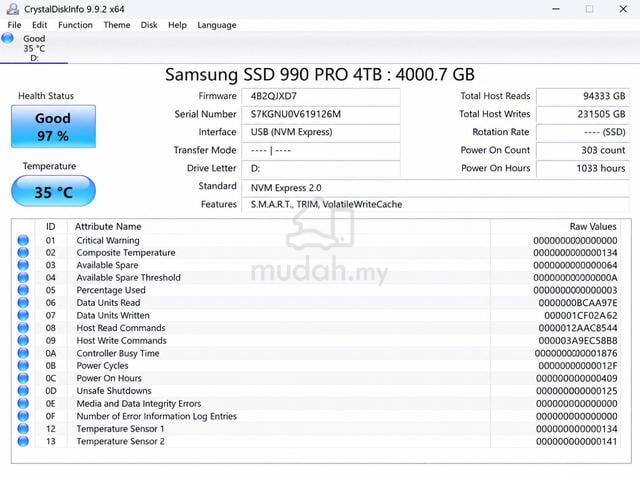Close the CrystalDiskInfo window
The height and width of the screenshot is (480, 640).
tap(623, 9)
